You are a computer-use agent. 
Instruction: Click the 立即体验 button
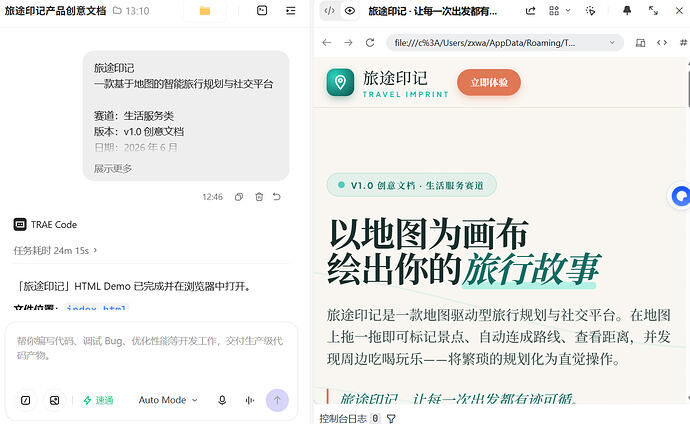(489, 82)
